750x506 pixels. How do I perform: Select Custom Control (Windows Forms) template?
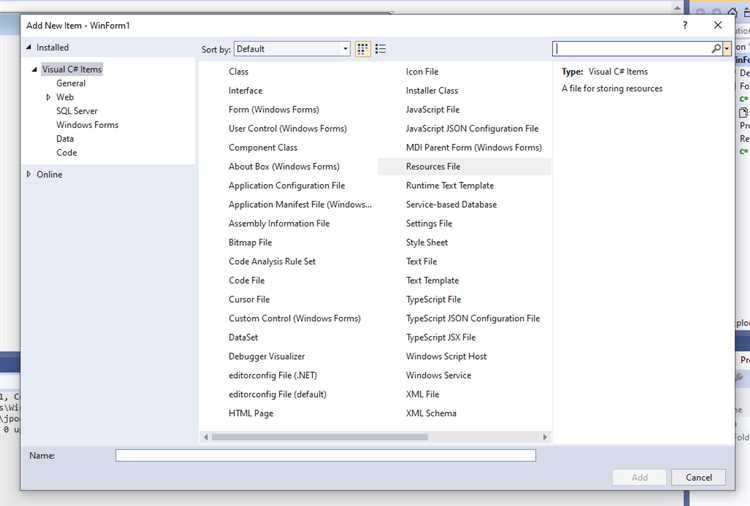point(295,318)
